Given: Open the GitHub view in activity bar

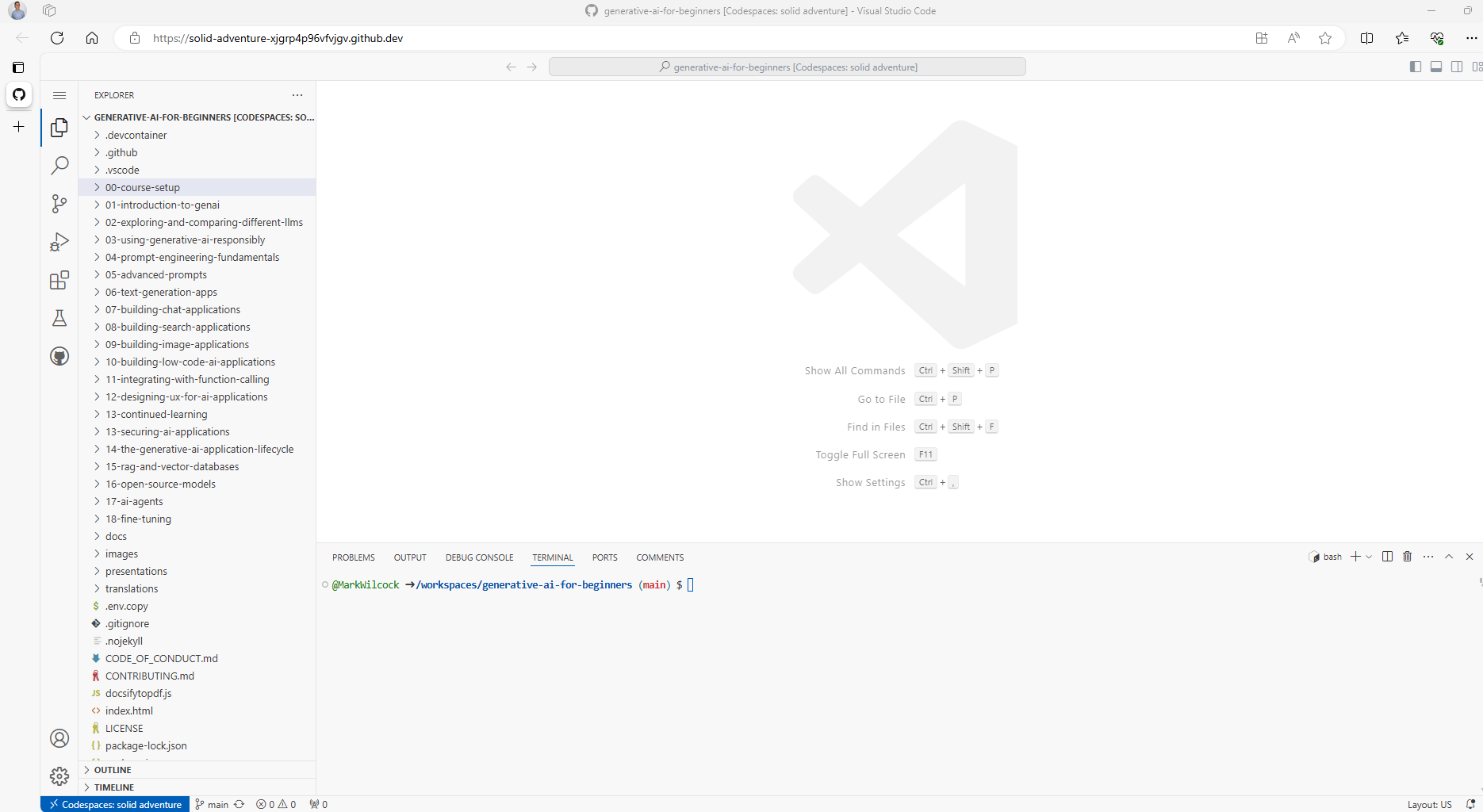Looking at the screenshot, I should click(59, 356).
